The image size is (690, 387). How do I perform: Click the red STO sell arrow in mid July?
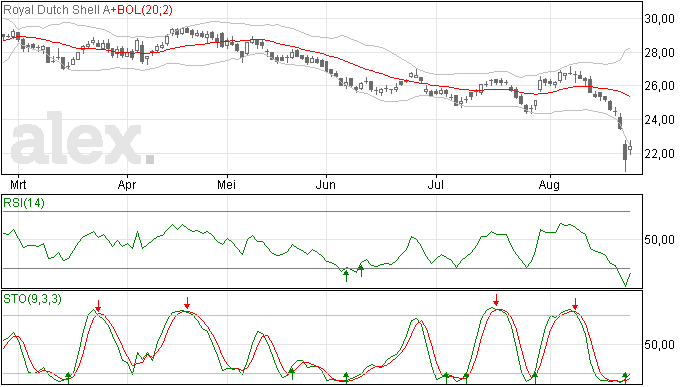point(496,300)
